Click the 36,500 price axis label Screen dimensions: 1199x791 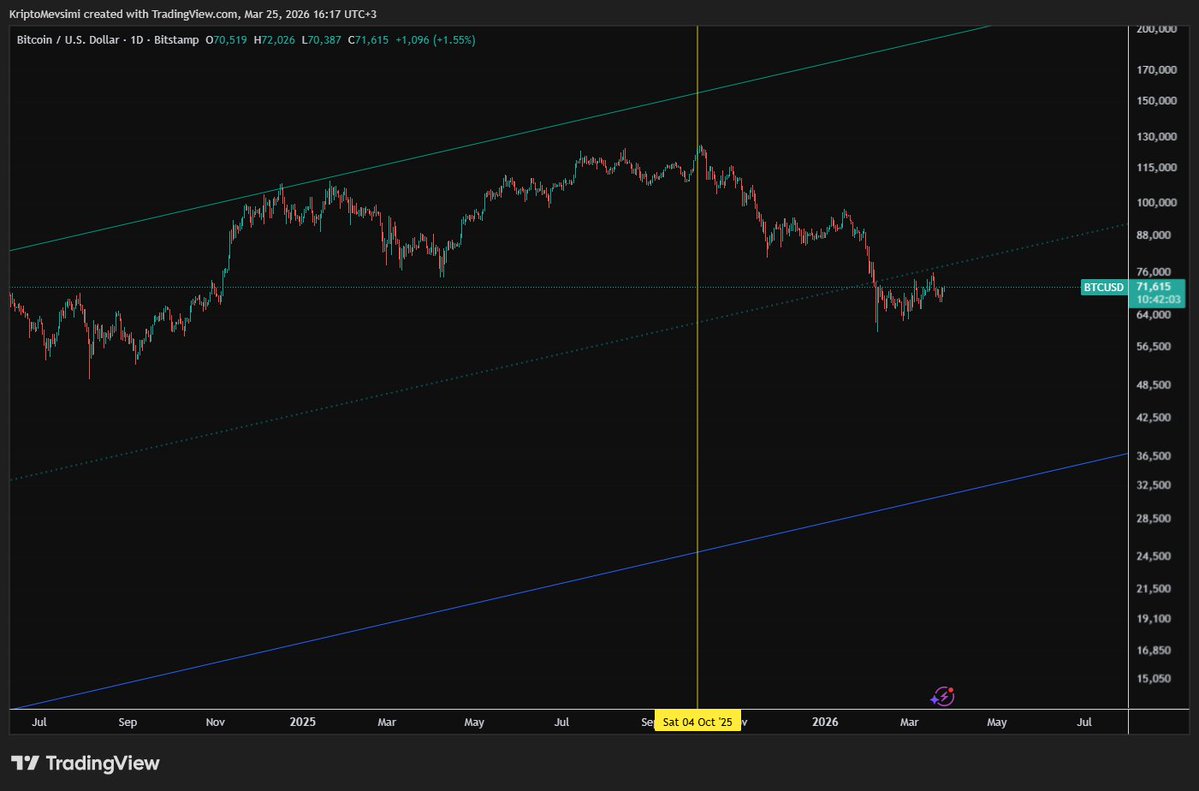[x=1154, y=456]
